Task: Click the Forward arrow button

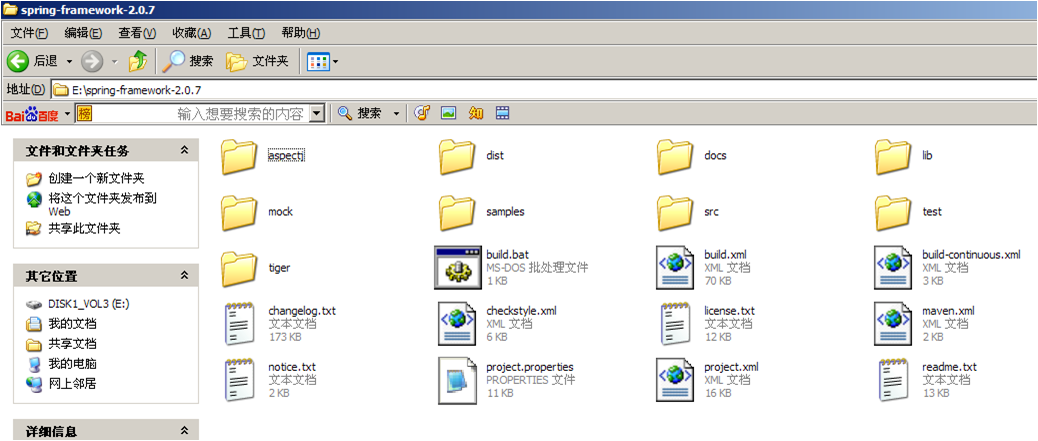Action: (92, 62)
